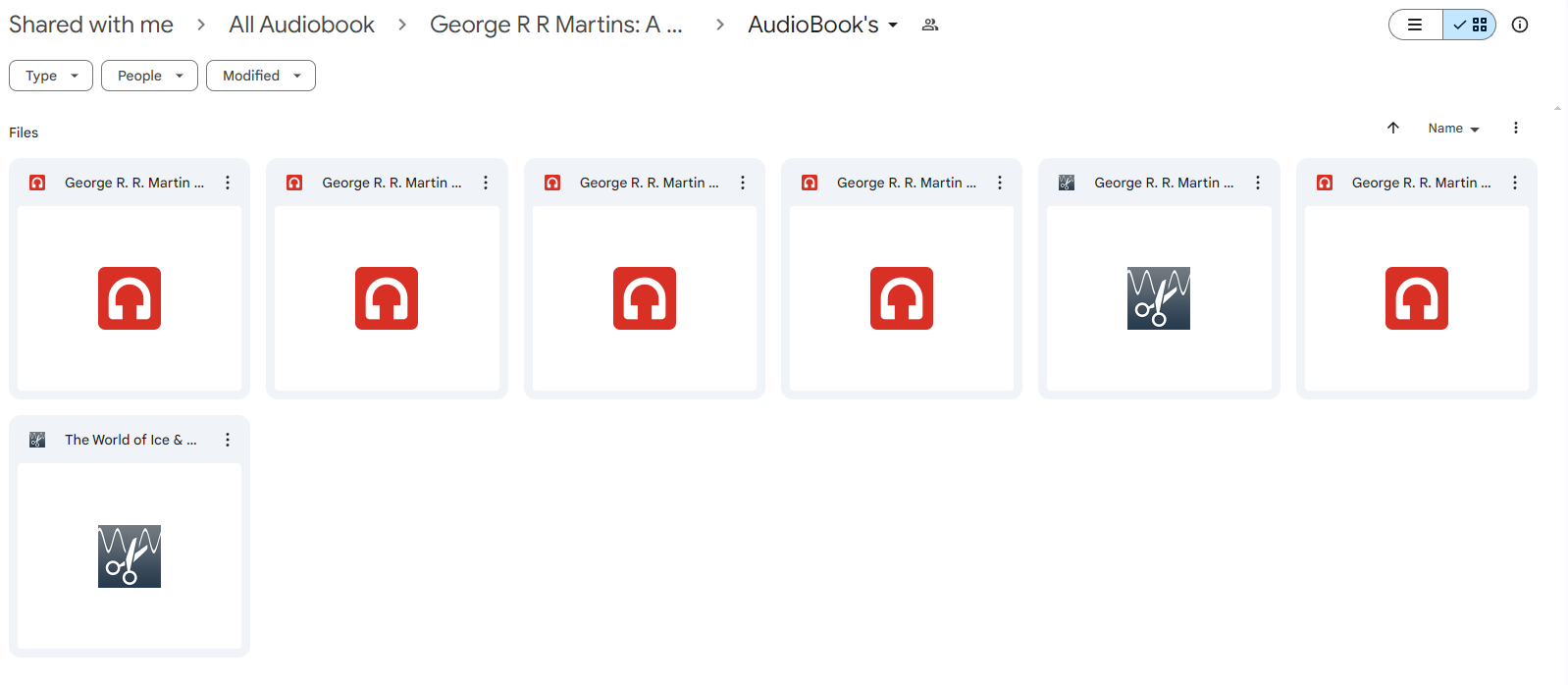The width and height of the screenshot is (1568, 685).
Task: Show folder details with the info icon
Action: pos(1520,25)
